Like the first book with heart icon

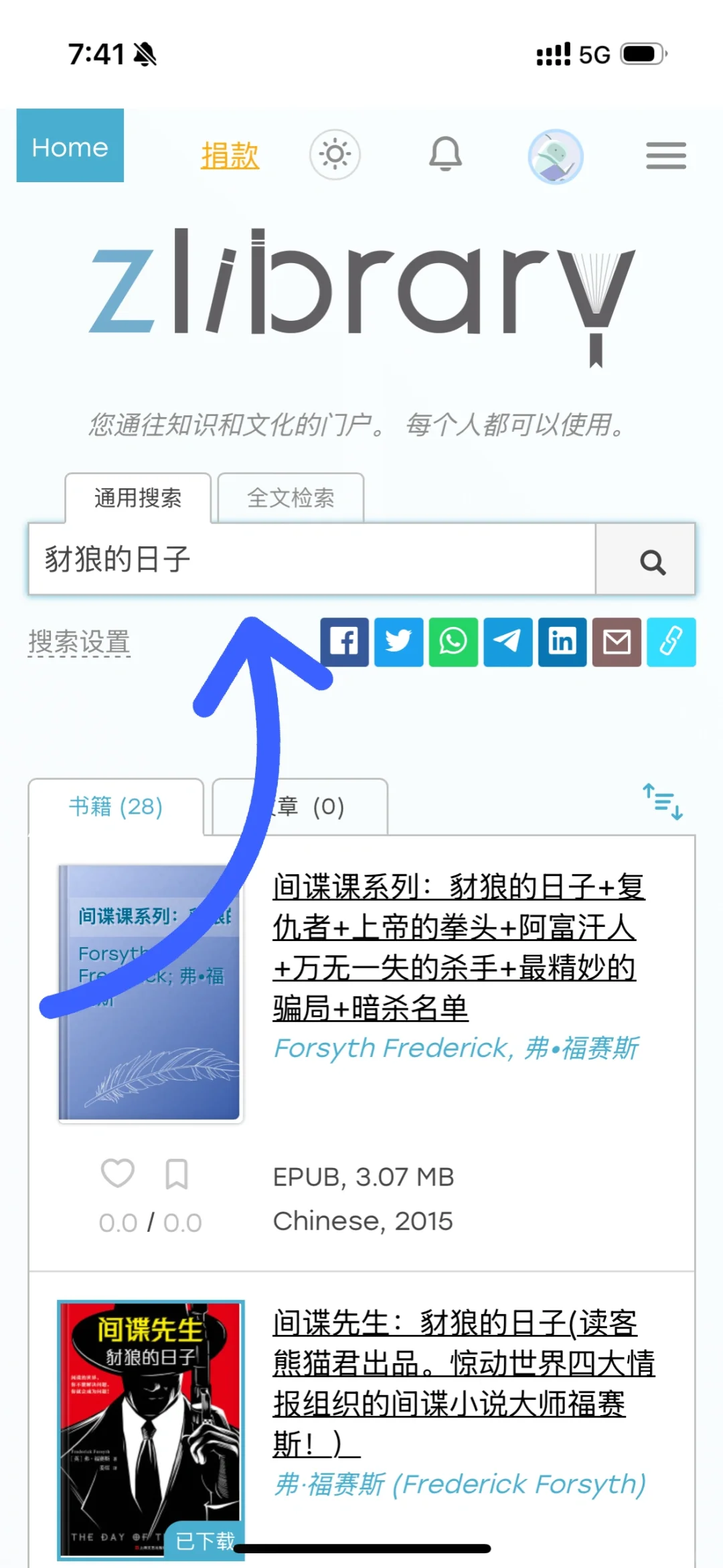118,1173
